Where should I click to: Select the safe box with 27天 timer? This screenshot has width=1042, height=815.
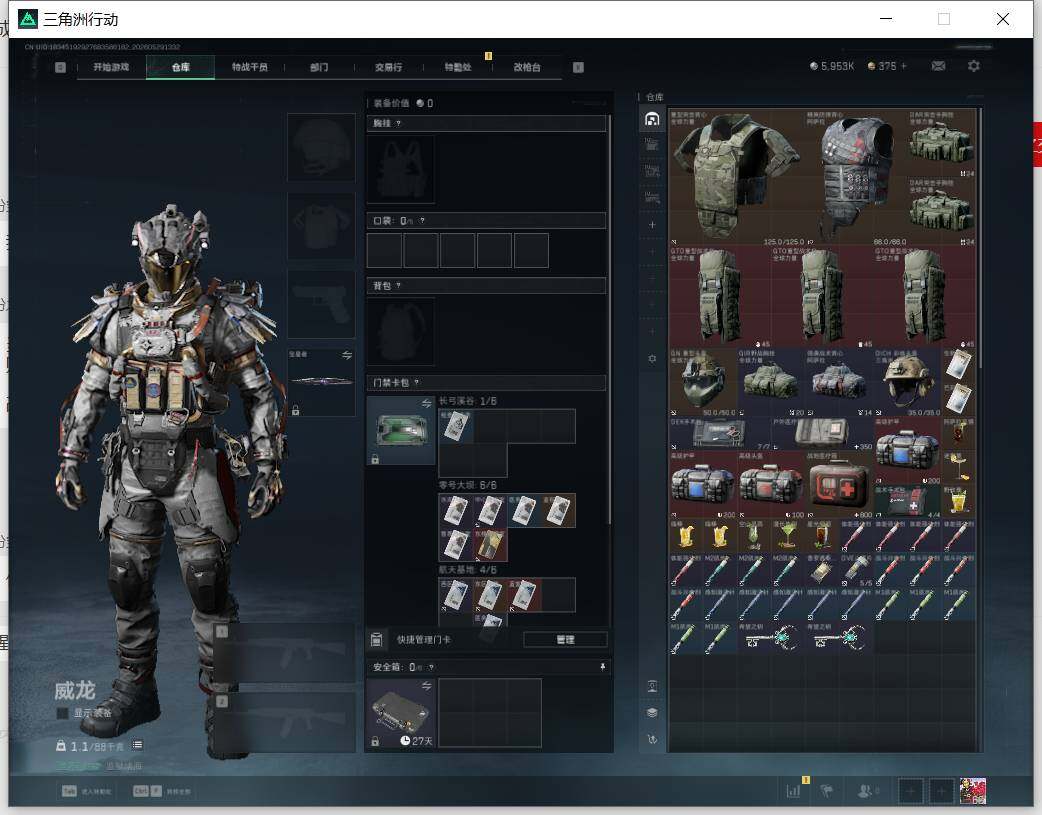pos(401,713)
